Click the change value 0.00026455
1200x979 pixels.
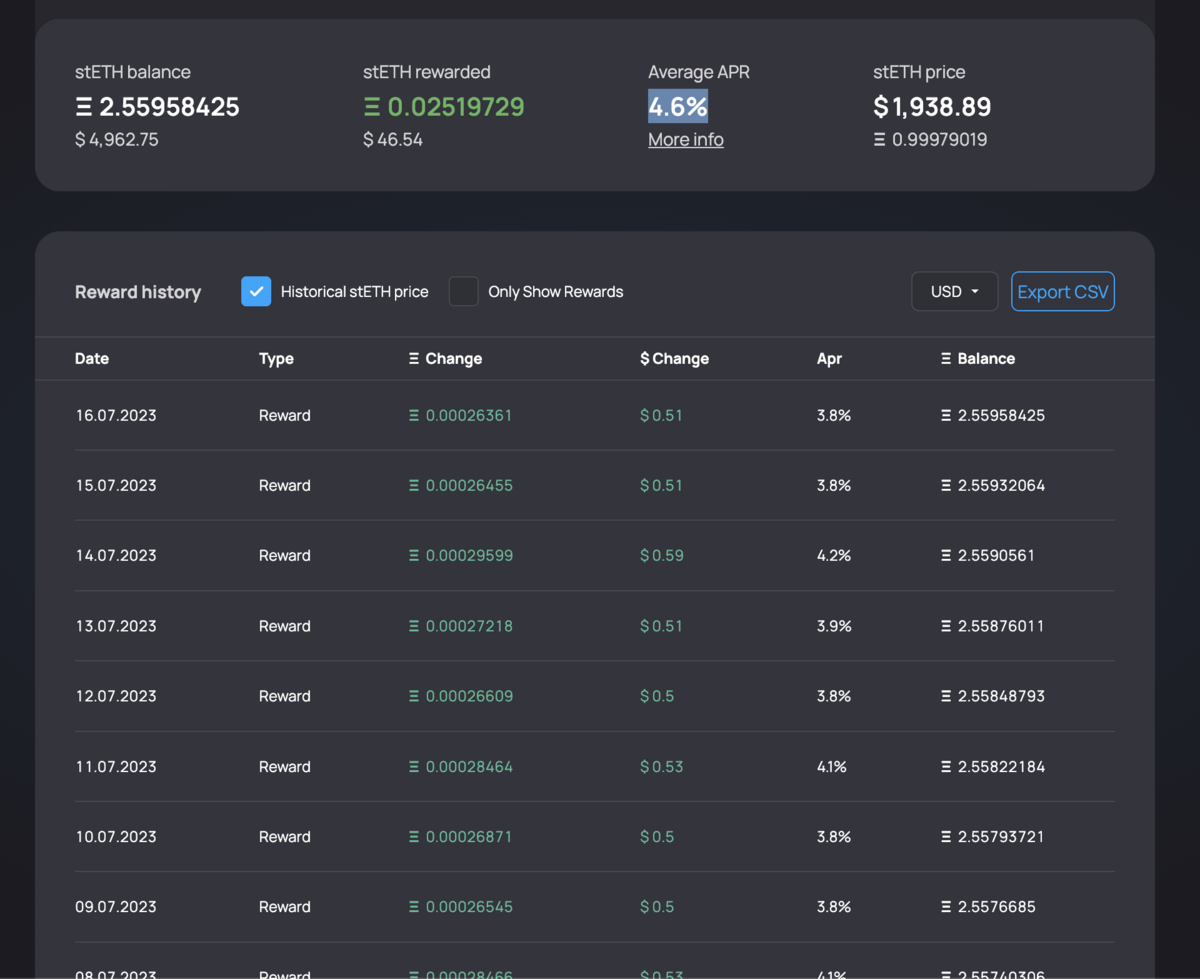point(460,485)
